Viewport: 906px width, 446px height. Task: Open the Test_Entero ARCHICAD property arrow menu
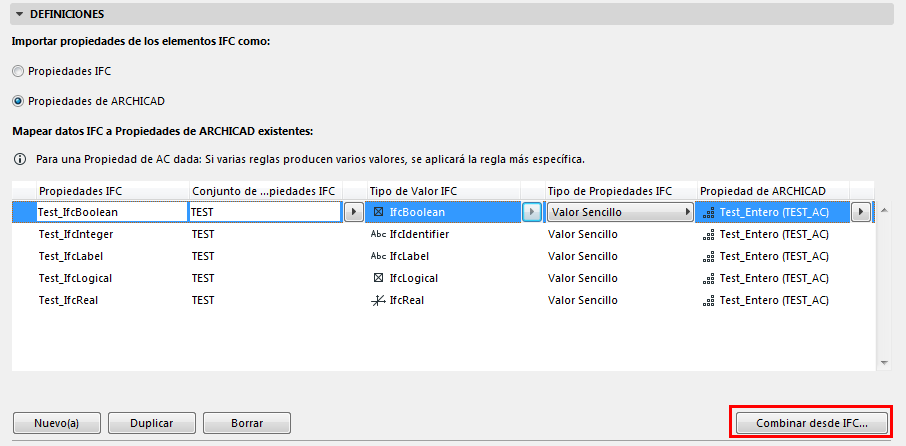(860, 212)
